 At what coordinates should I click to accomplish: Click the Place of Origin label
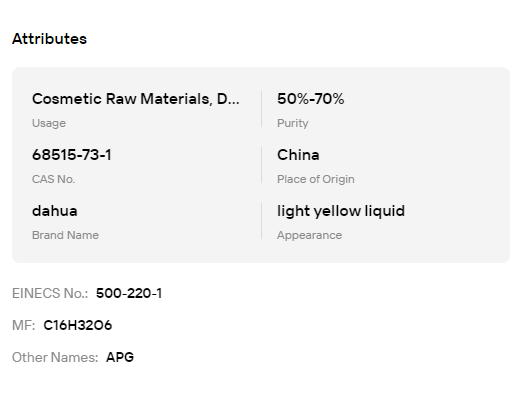click(x=316, y=179)
